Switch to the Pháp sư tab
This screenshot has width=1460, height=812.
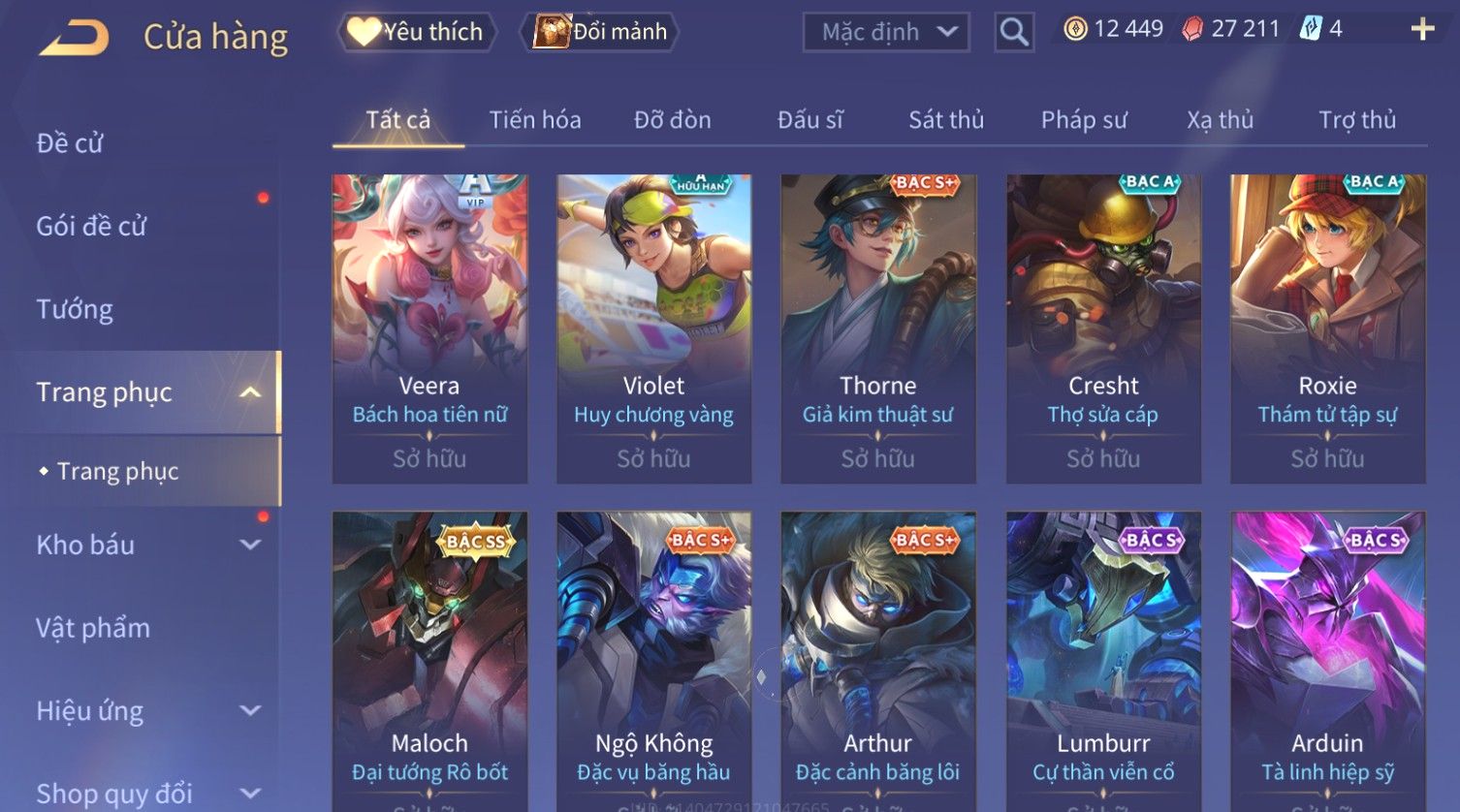coord(1084,120)
